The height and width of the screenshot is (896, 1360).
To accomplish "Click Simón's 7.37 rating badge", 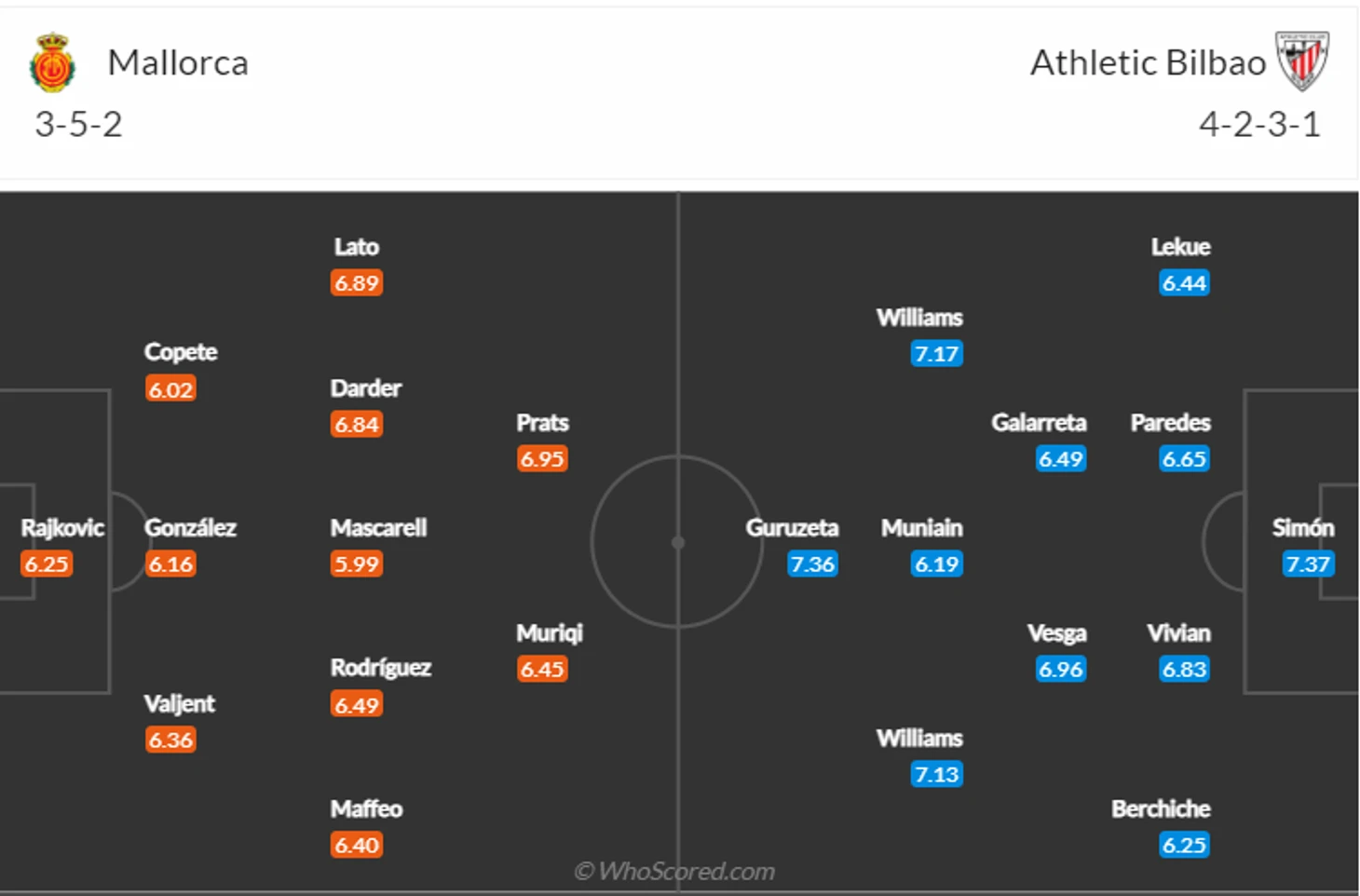I will (1308, 564).
